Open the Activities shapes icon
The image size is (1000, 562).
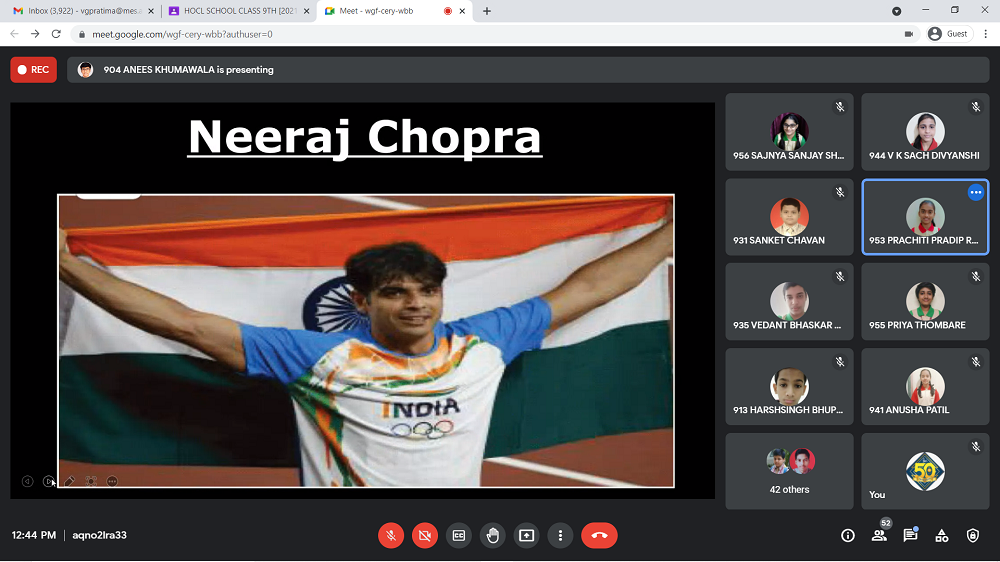(941, 536)
